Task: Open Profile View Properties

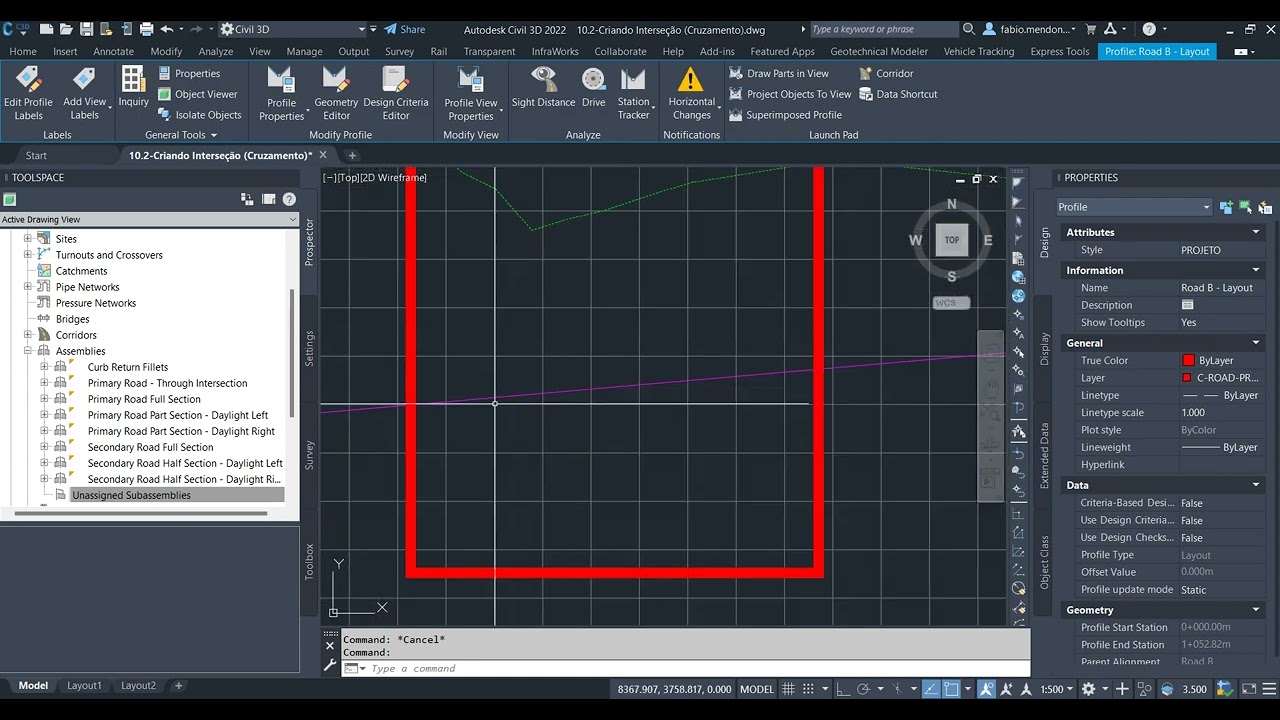Action: click(x=471, y=94)
